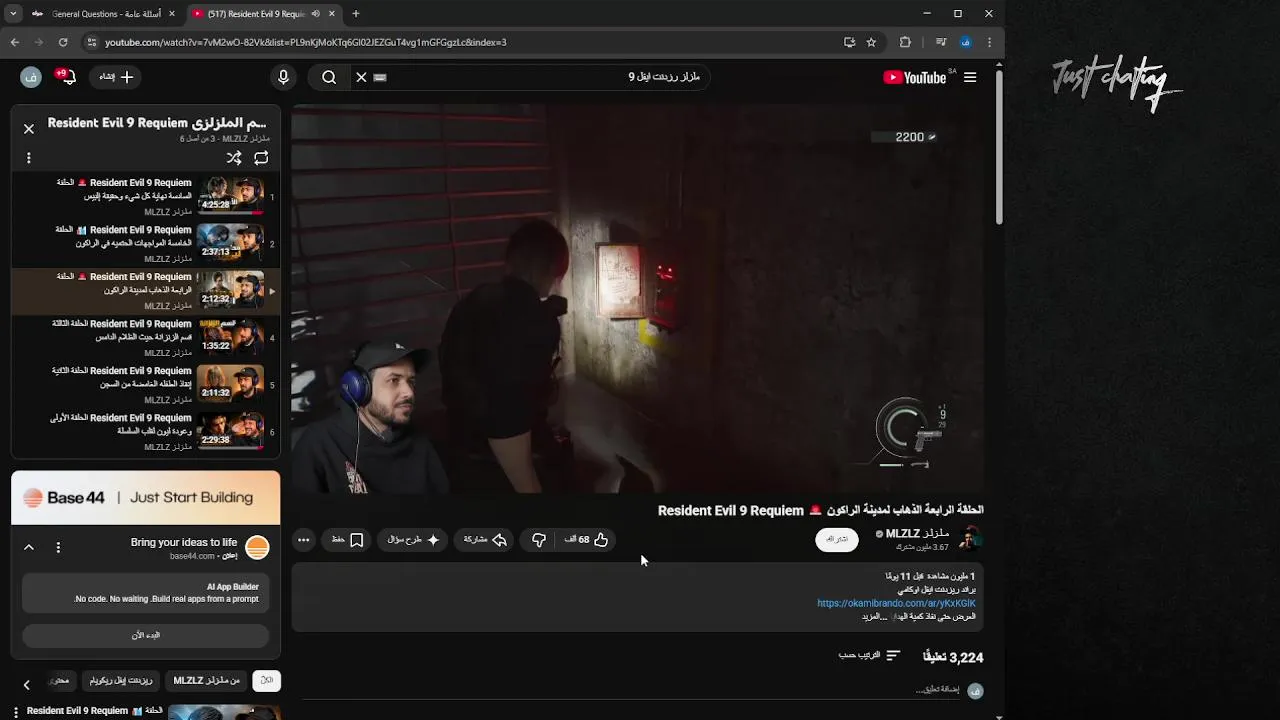Image resolution: width=1280 pixels, height=720 pixels.
Task: Open the YouTube account avatar menu
Action: [31, 77]
